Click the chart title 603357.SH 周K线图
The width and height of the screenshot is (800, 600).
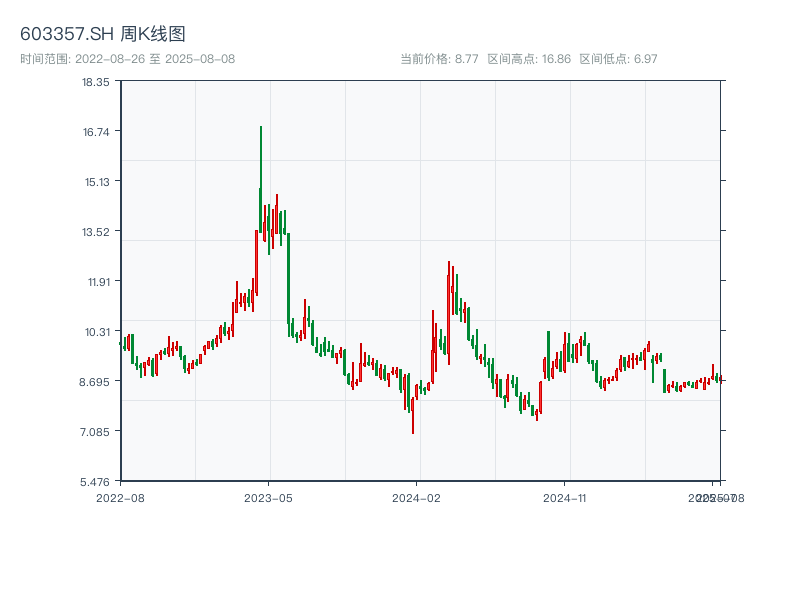103,34
